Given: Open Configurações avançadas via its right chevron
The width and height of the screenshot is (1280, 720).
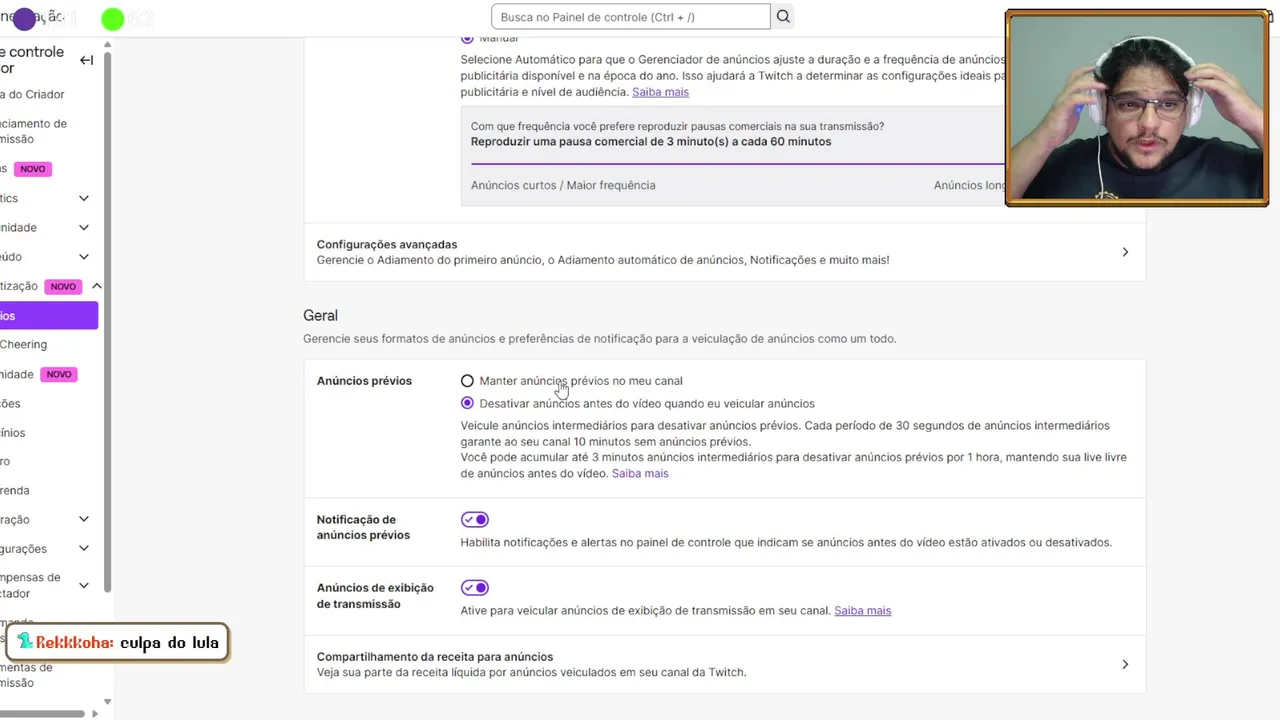Looking at the screenshot, I should 1125,252.
